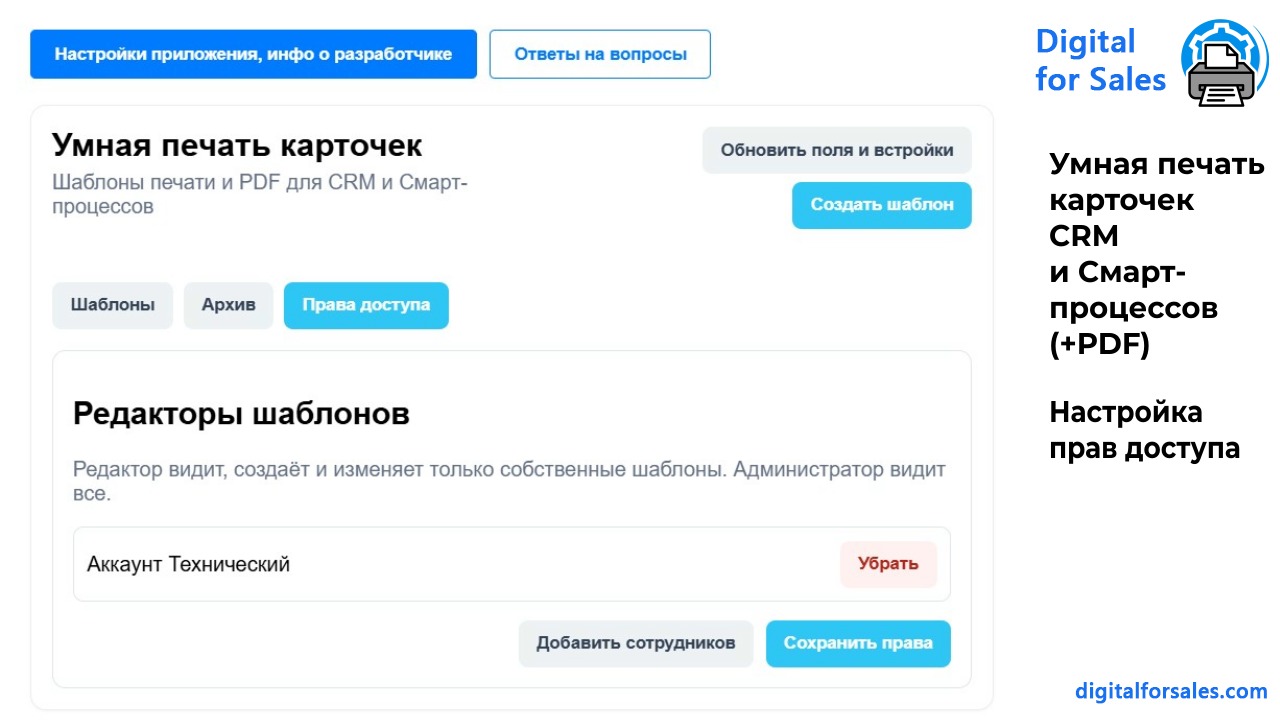This screenshot has width=1280, height=720.
Task: Remove Аккаунт Технический with "Убрать"
Action: (x=888, y=564)
